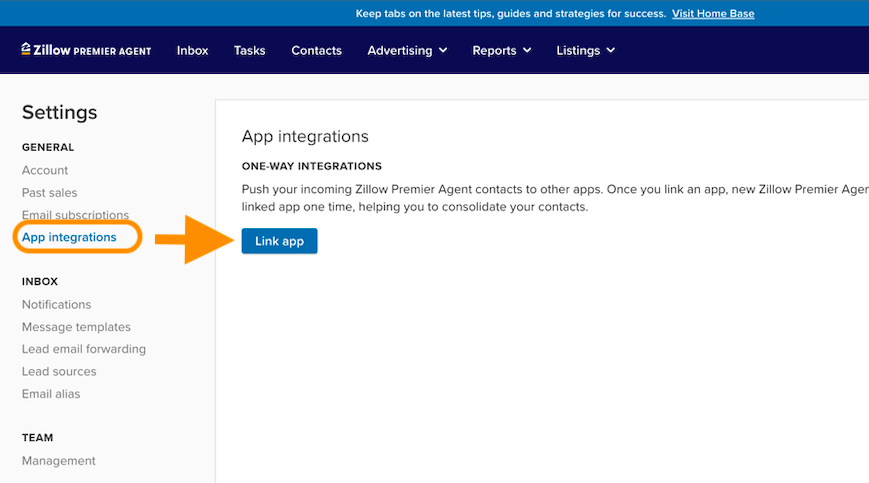Click the App integrations panel heading
Image resolution: width=869 pixels, height=483 pixels.
click(305, 136)
